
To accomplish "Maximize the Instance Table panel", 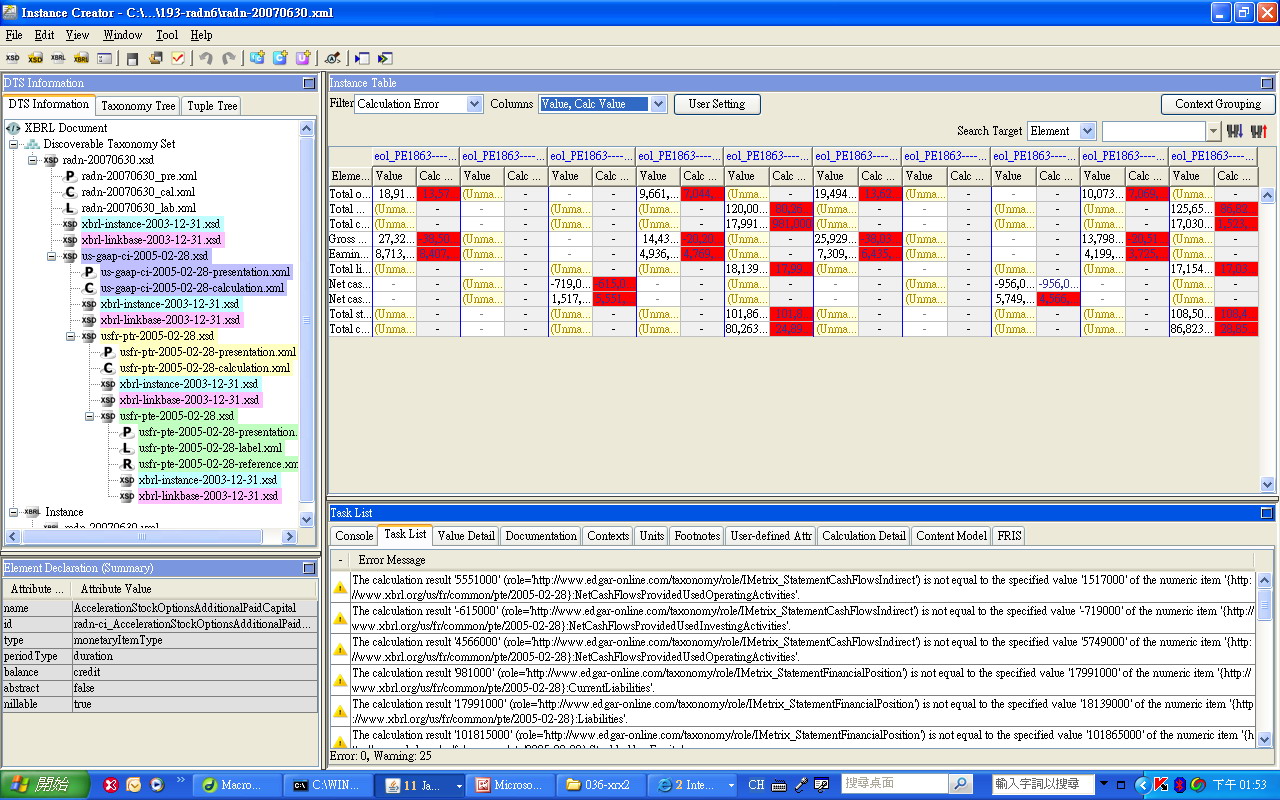I will [x=1267, y=83].
